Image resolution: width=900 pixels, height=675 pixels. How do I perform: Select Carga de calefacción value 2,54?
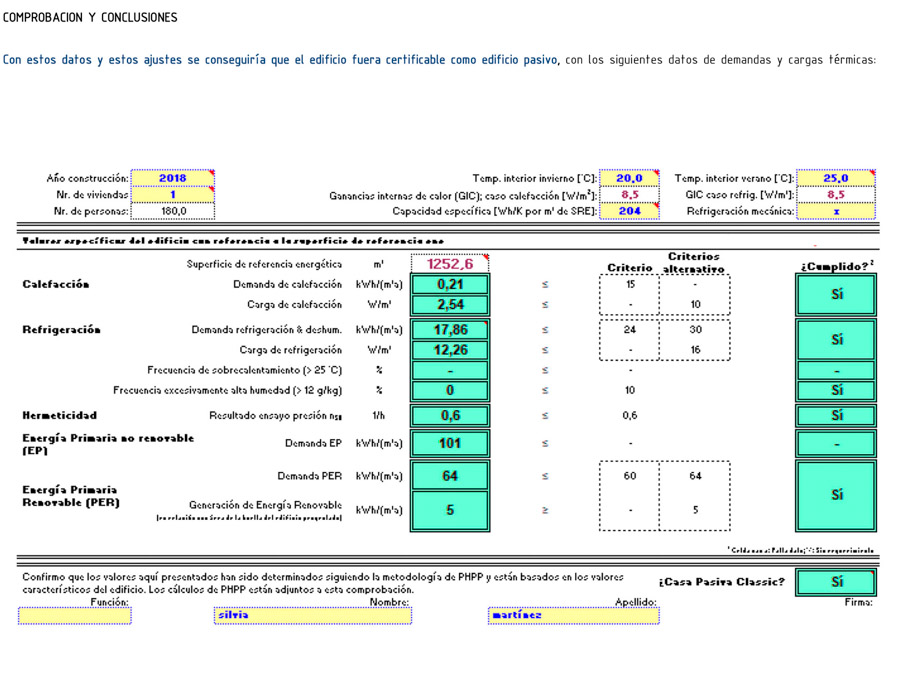tap(450, 304)
